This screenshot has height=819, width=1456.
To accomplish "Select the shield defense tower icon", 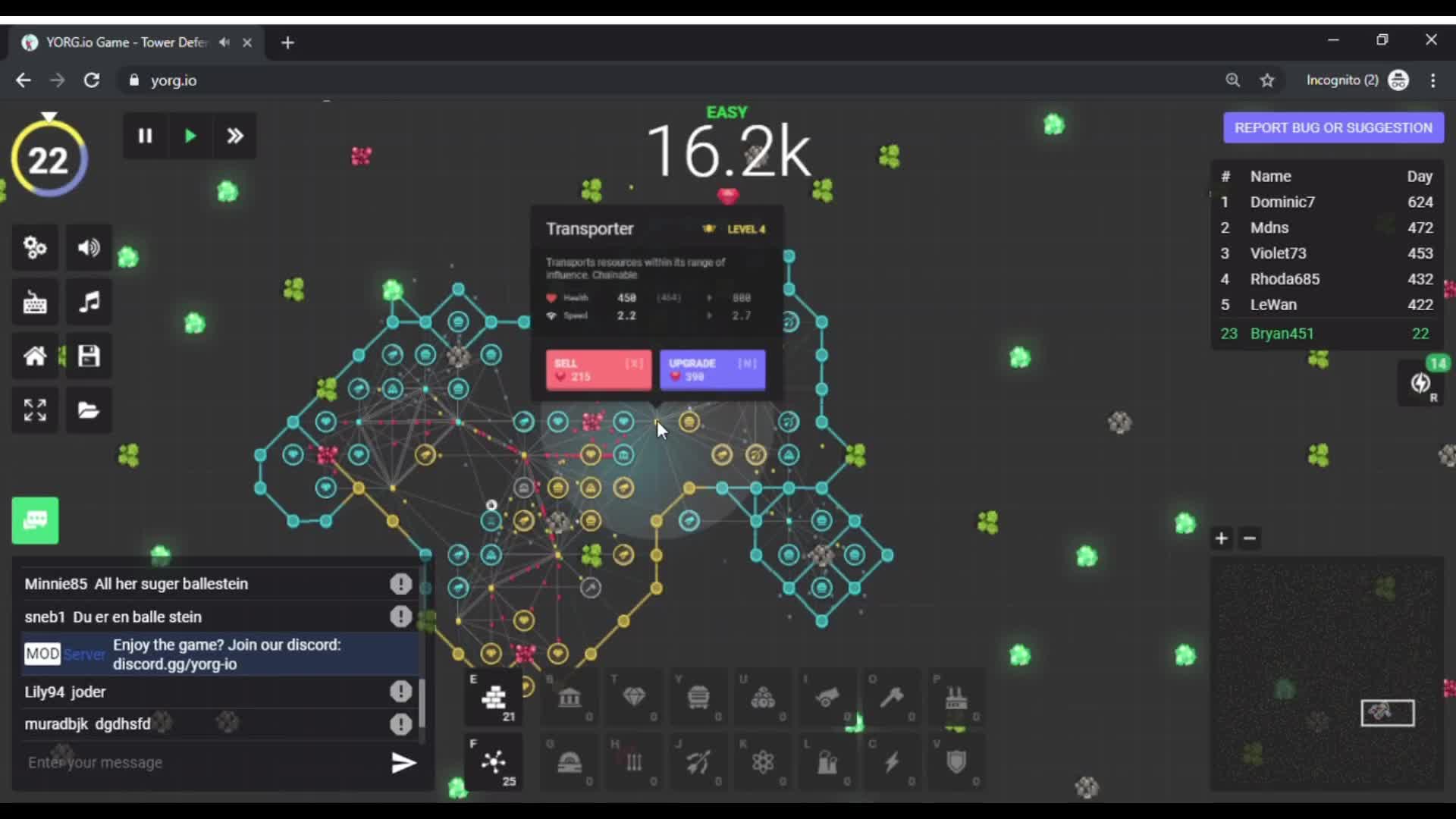I will pos(955,762).
